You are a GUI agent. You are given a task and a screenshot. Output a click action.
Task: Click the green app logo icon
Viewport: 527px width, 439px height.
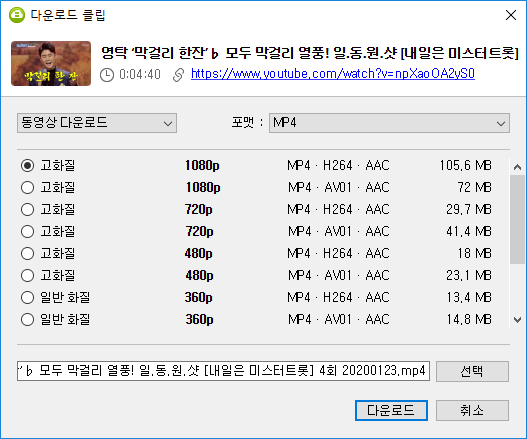(17, 15)
